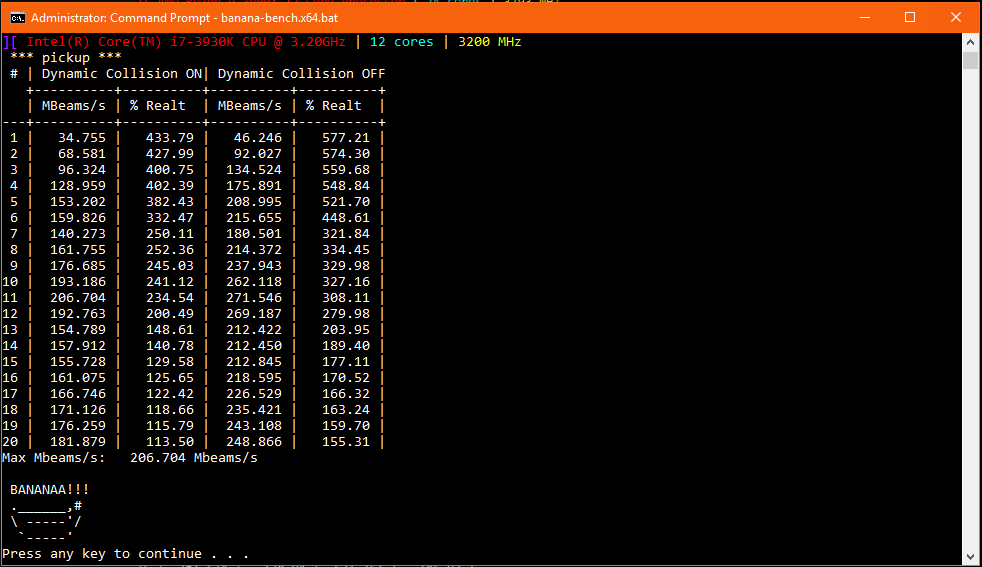Click value 329.98 in row 9
The height and width of the screenshot is (567, 982).
click(x=346, y=266)
